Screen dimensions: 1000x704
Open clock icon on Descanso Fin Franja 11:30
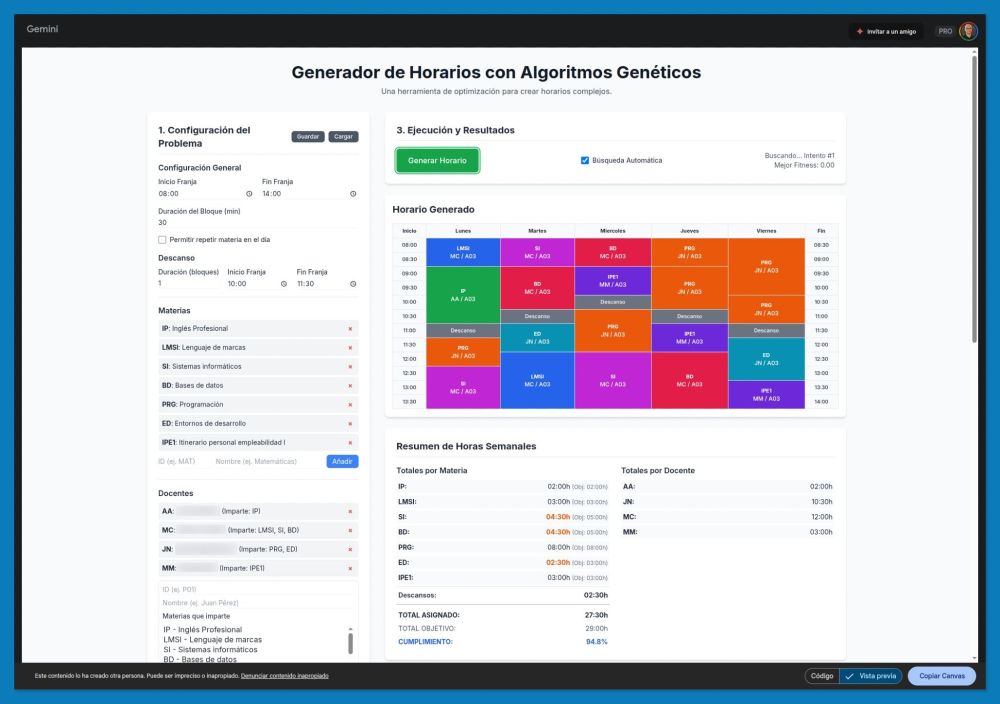[353, 284]
